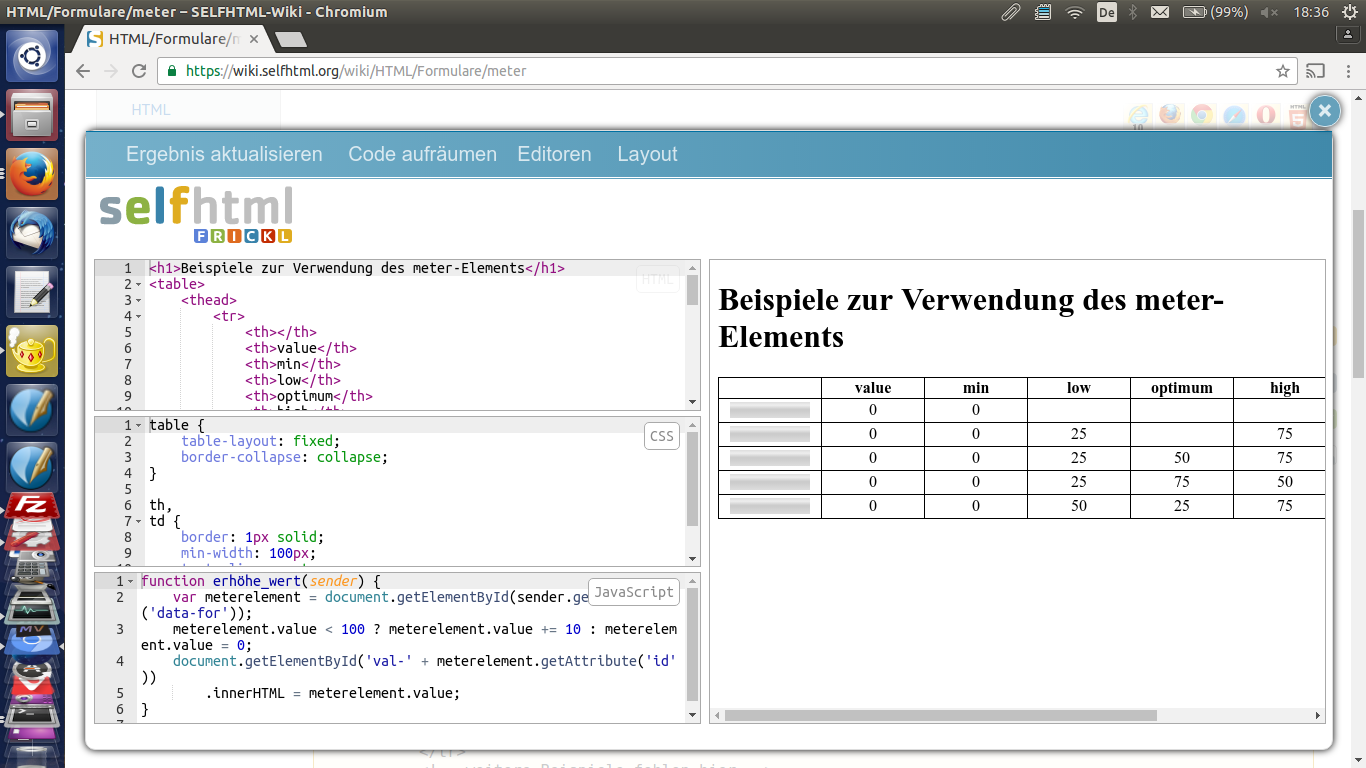Open Chromium's three-dot menu
The image size is (1366, 768).
pos(1347,71)
